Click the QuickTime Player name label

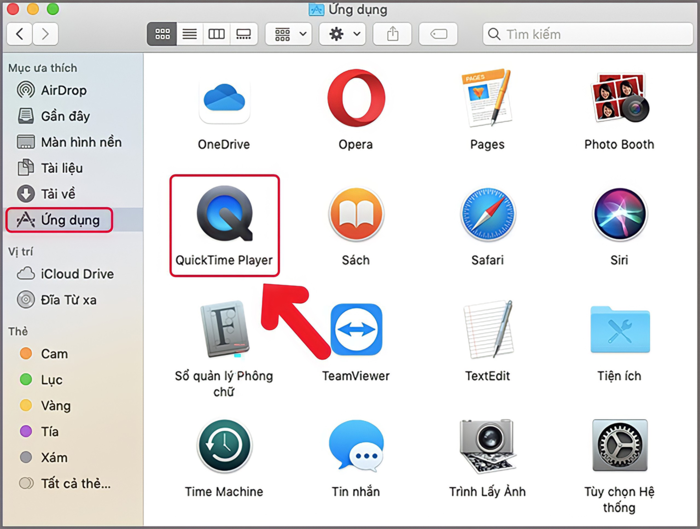point(224,260)
